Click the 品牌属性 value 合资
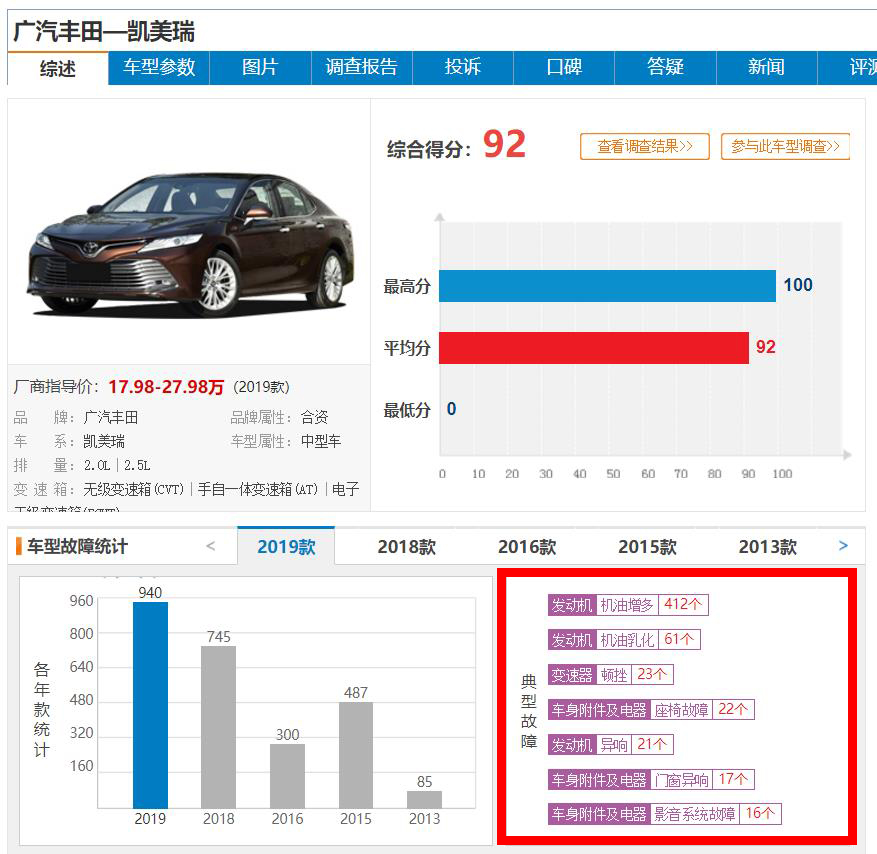The image size is (877, 854). pos(314,417)
